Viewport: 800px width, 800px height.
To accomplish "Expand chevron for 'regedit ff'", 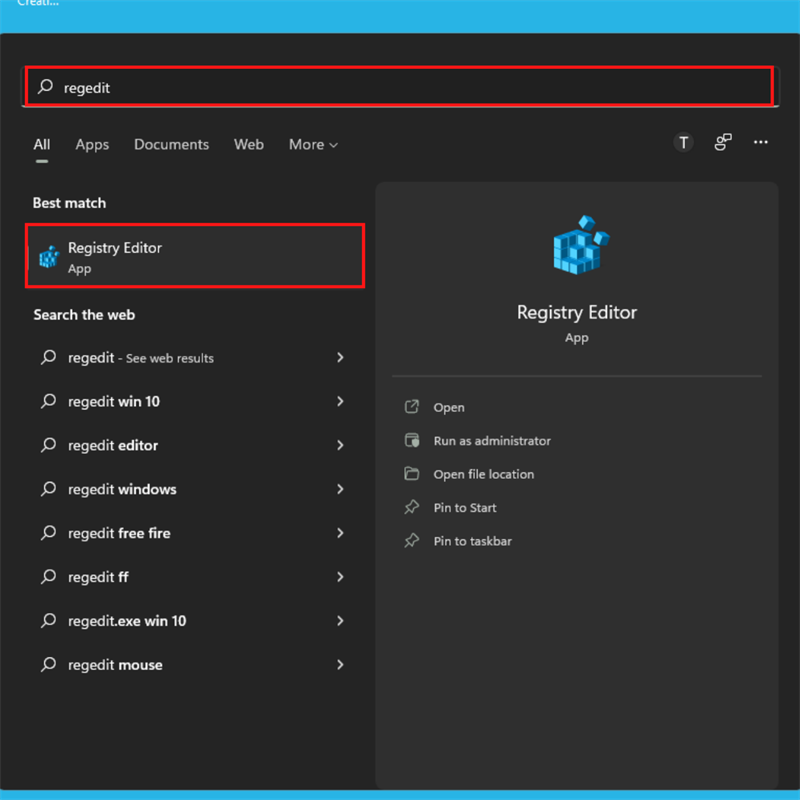I will (340, 577).
